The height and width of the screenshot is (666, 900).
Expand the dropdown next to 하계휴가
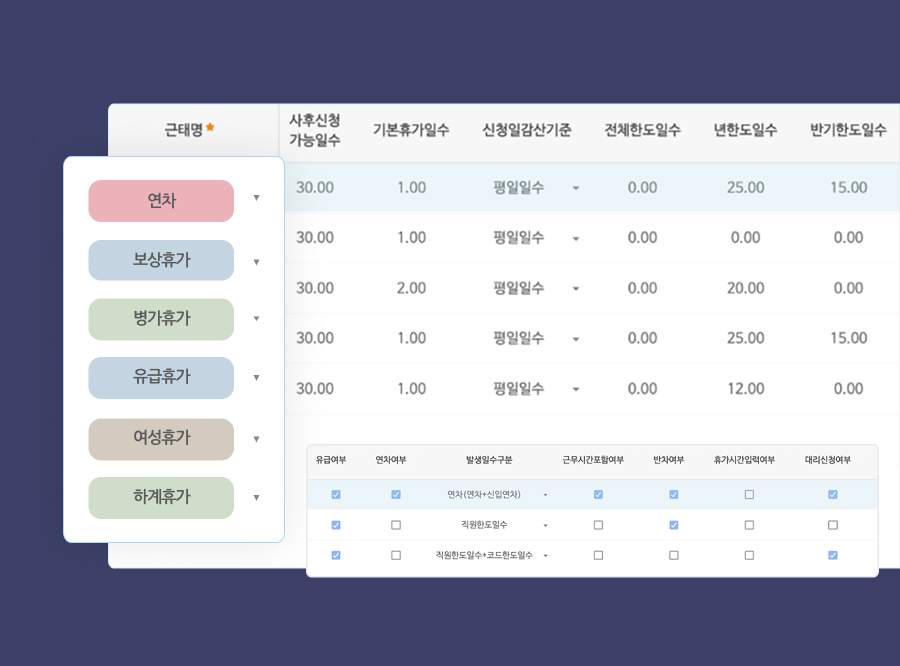[257, 497]
